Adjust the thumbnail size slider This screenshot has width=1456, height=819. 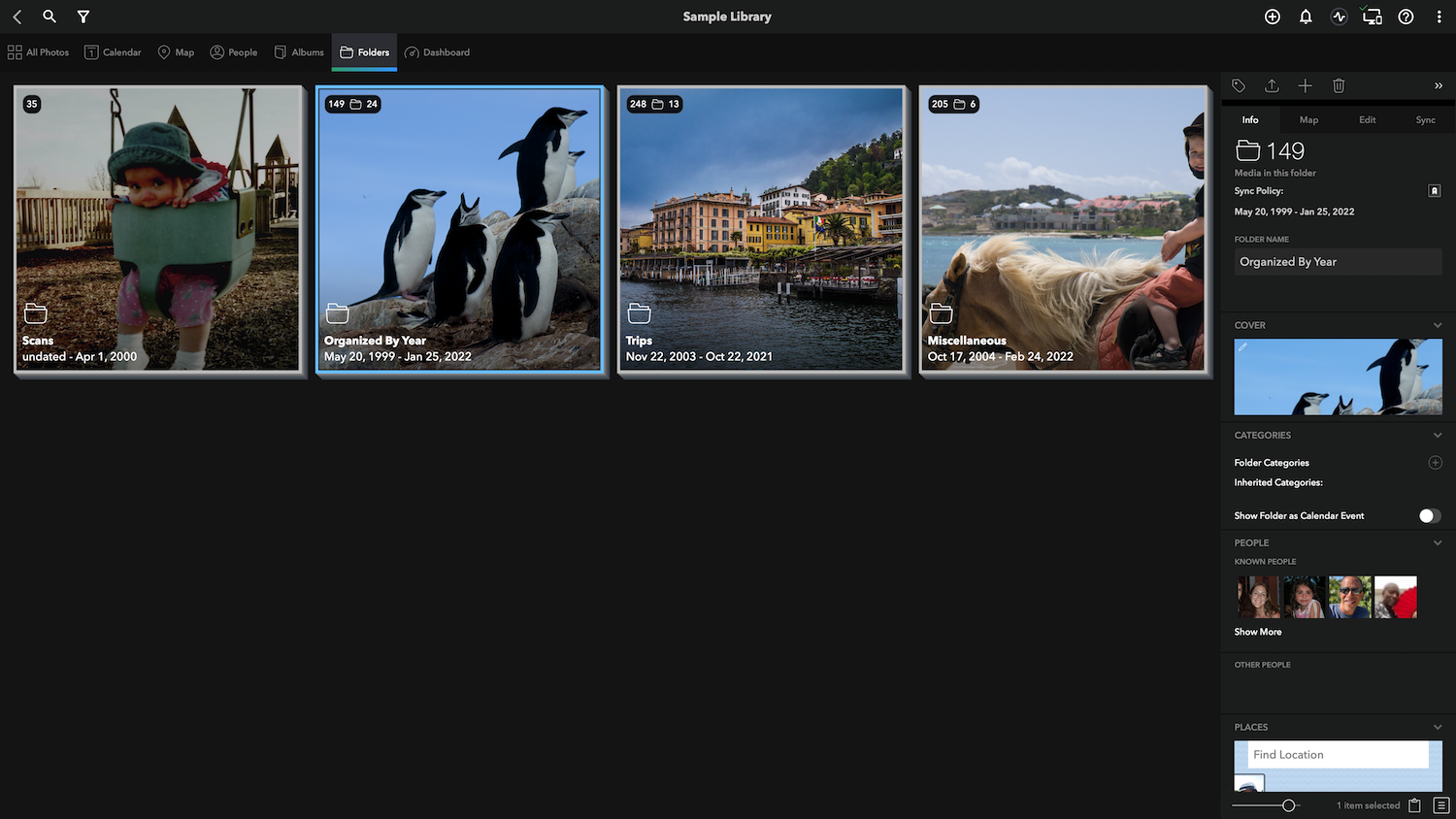1288,805
